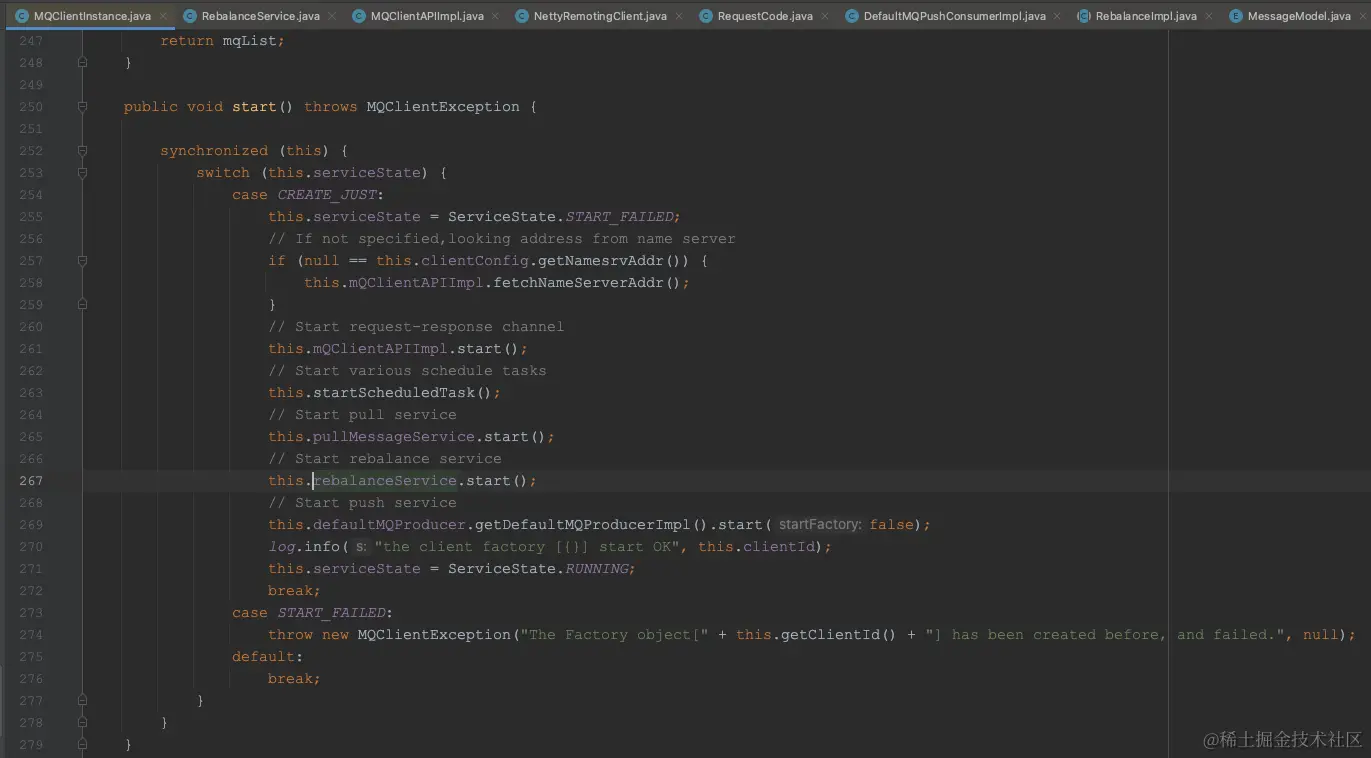Collapse the if block fold on line 257
This screenshot has height=758, width=1371.
[82, 261]
